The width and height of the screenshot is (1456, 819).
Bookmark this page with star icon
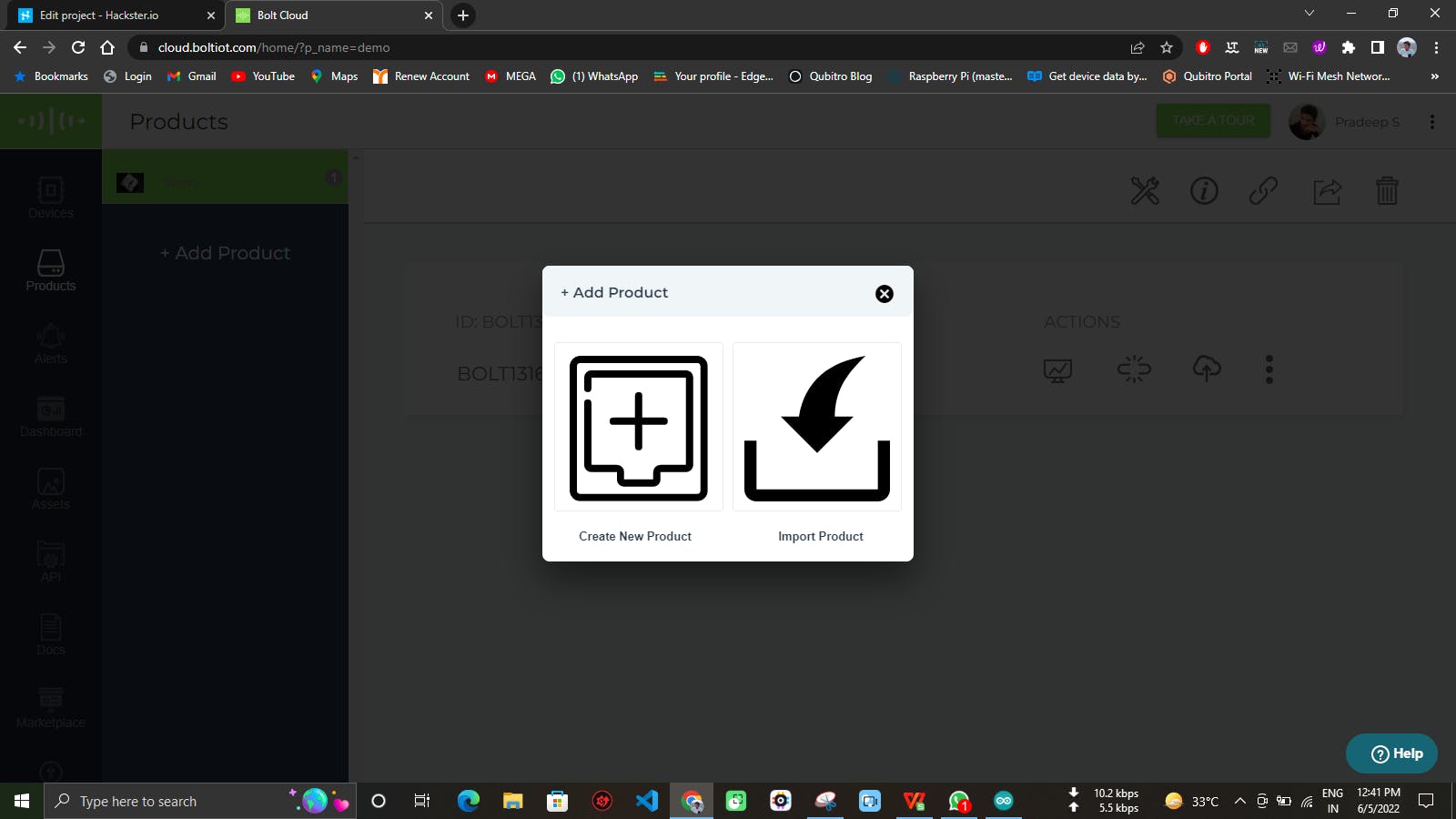(x=1167, y=47)
